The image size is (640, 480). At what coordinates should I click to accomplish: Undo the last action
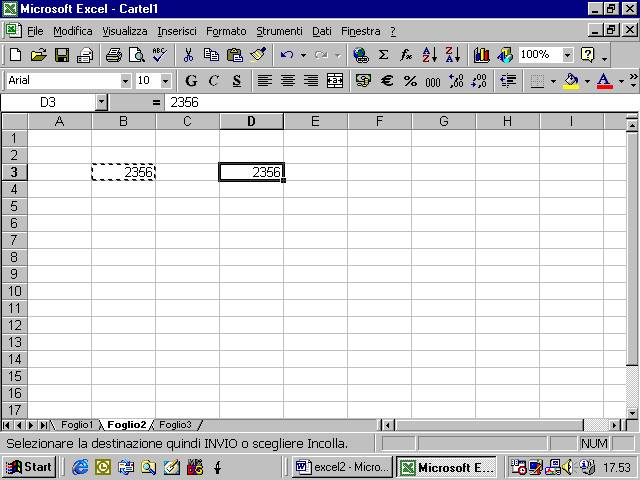tap(287, 55)
